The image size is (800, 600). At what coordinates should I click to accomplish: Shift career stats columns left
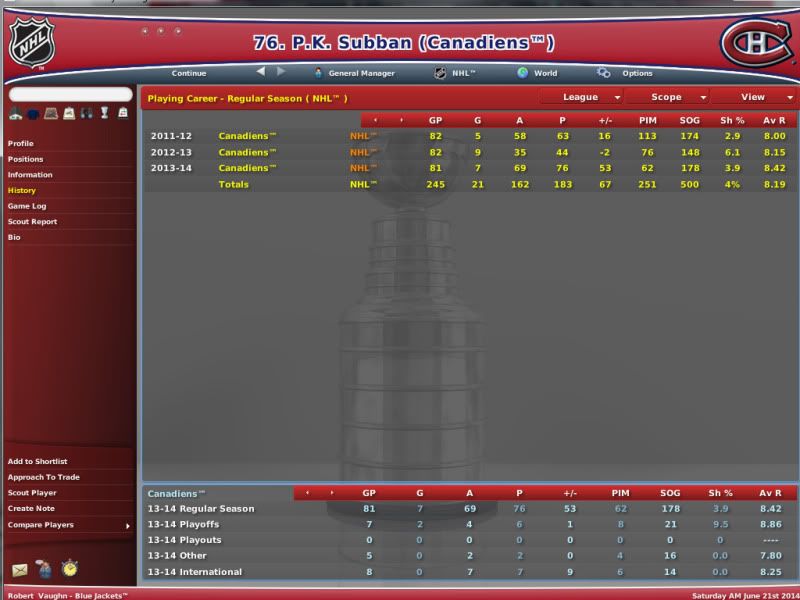[x=376, y=120]
